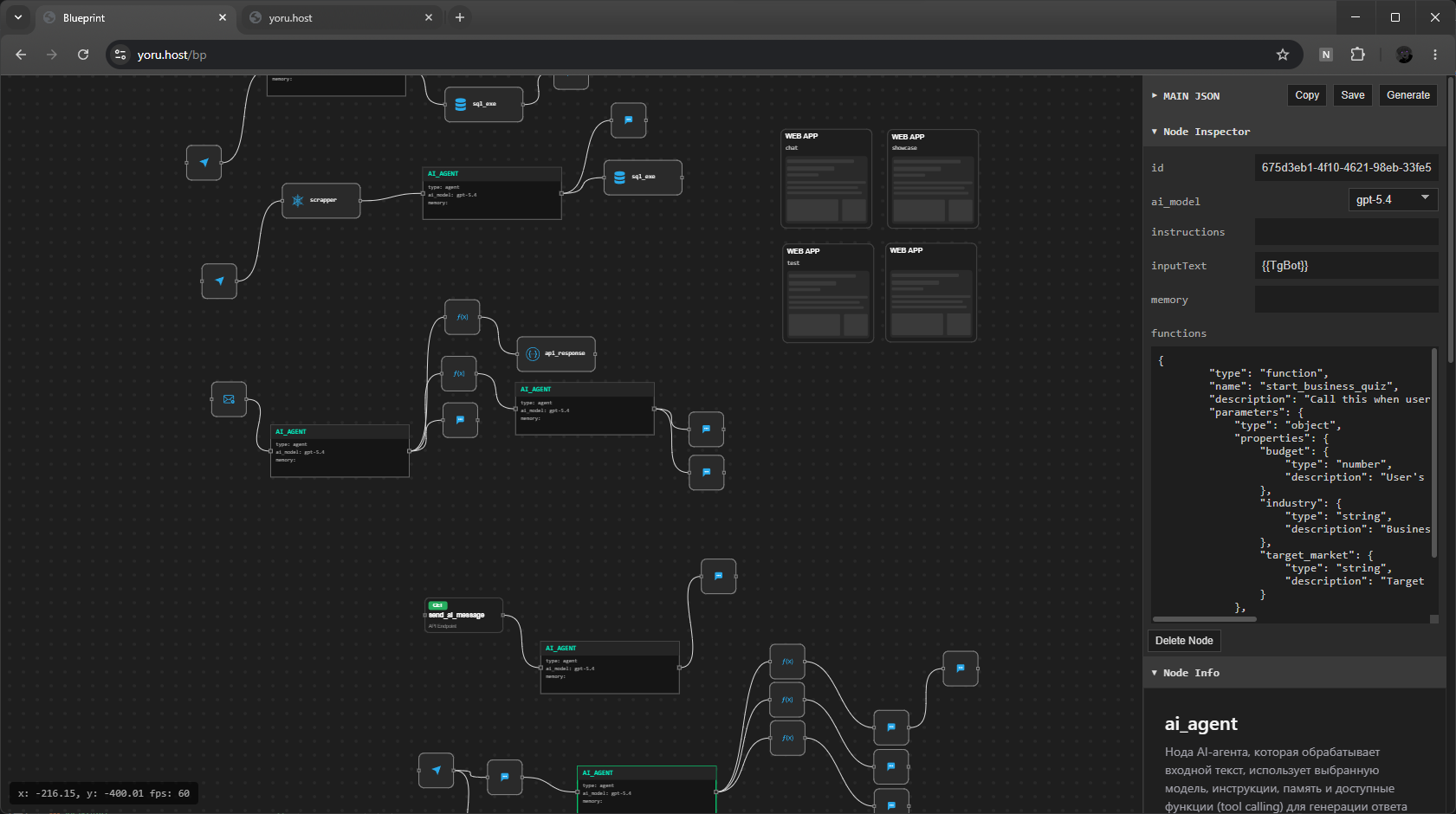Select the sql_exe node beside AI_AGENT

tap(643, 178)
